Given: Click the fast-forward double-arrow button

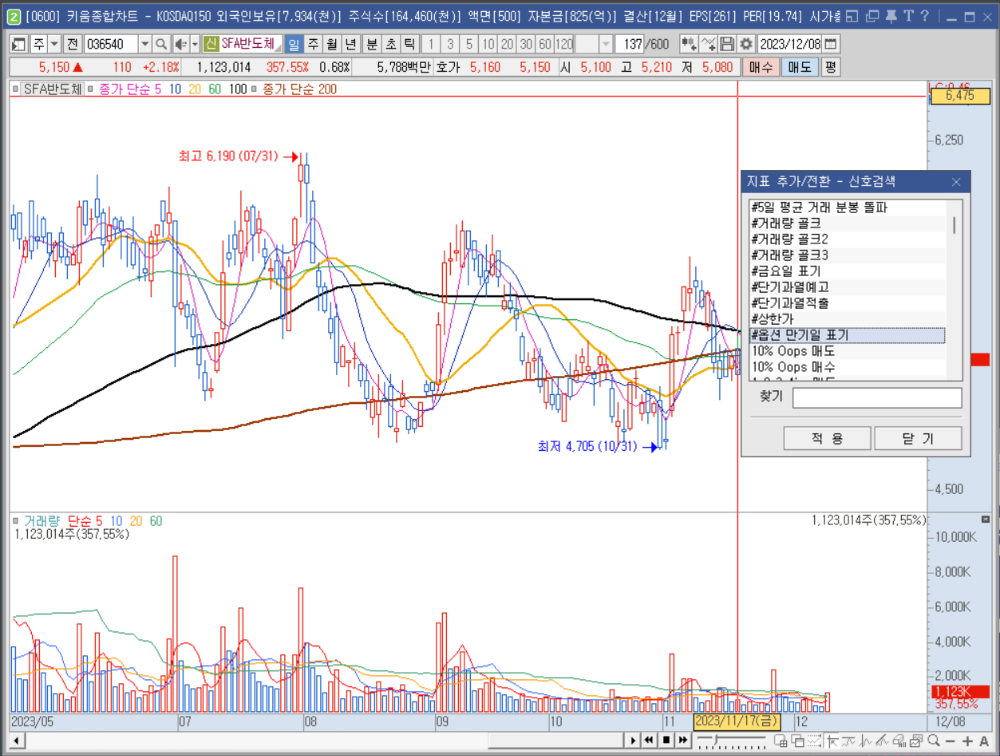Looking at the screenshot, I should [683, 740].
